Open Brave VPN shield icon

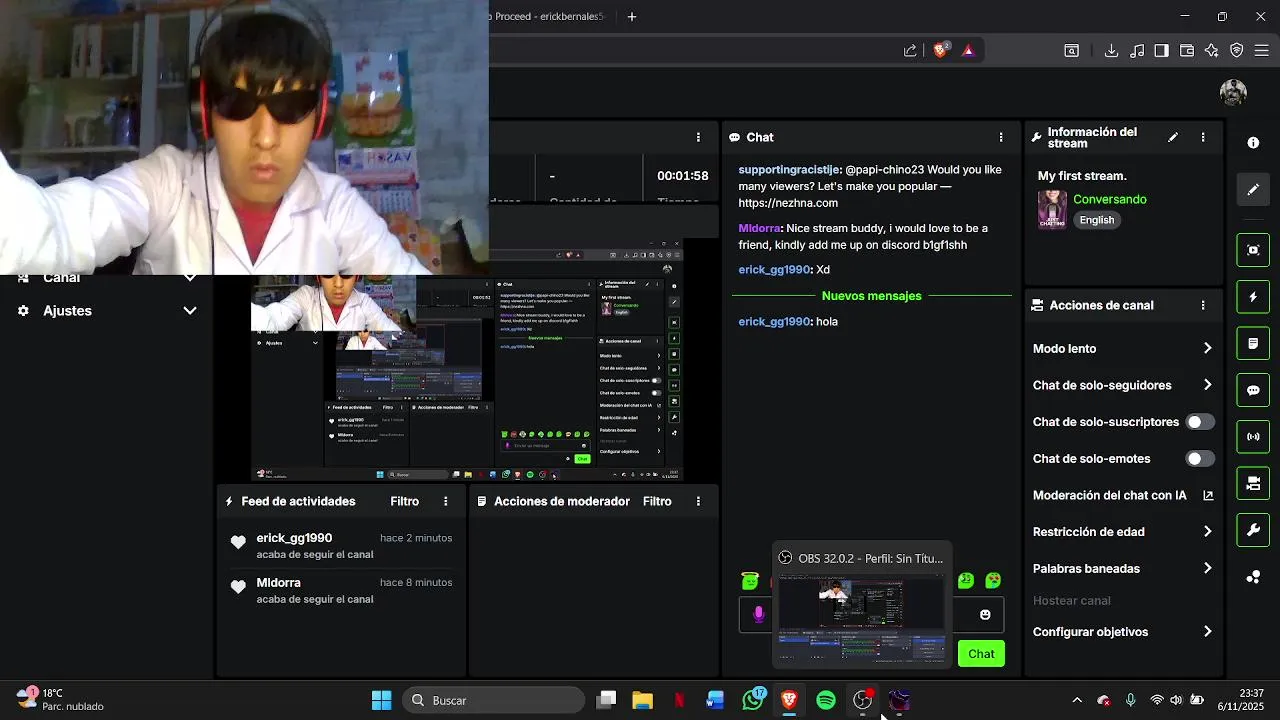(x=1237, y=50)
